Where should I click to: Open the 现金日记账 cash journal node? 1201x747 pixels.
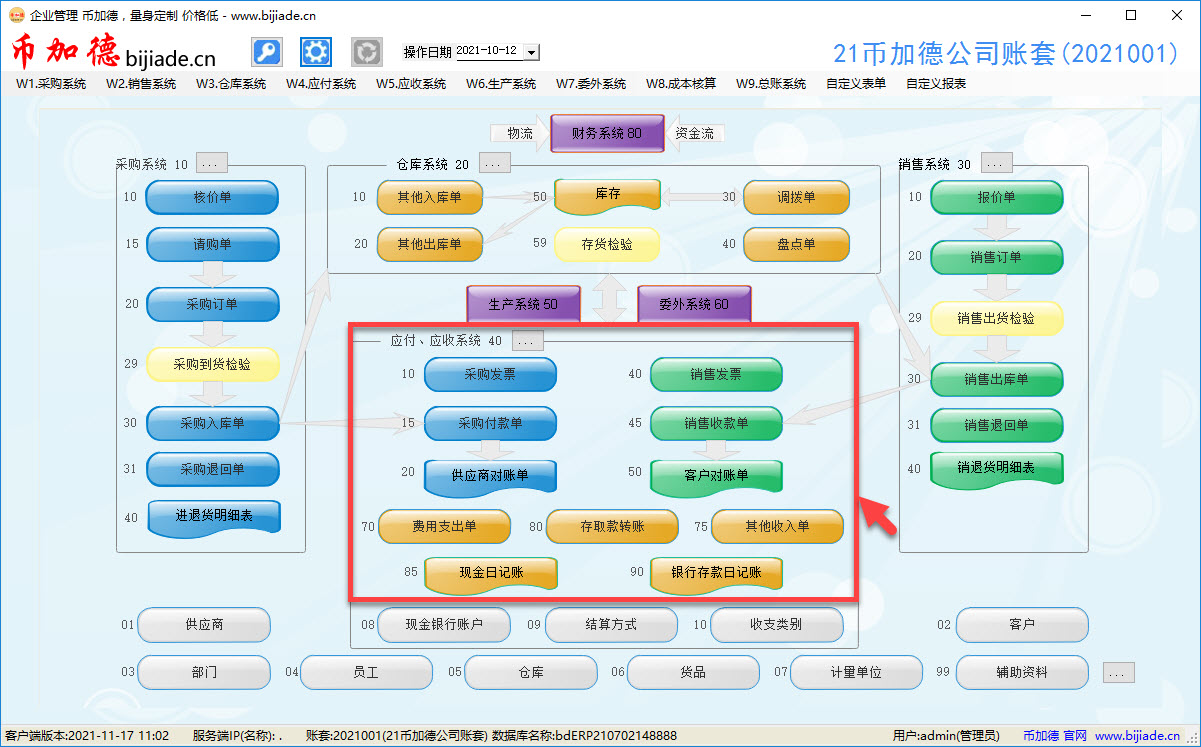[x=490, y=573]
